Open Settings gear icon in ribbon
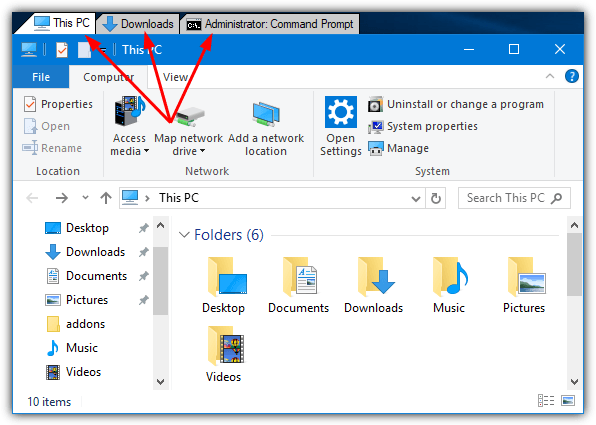The height and width of the screenshot is (425, 596). click(x=341, y=112)
